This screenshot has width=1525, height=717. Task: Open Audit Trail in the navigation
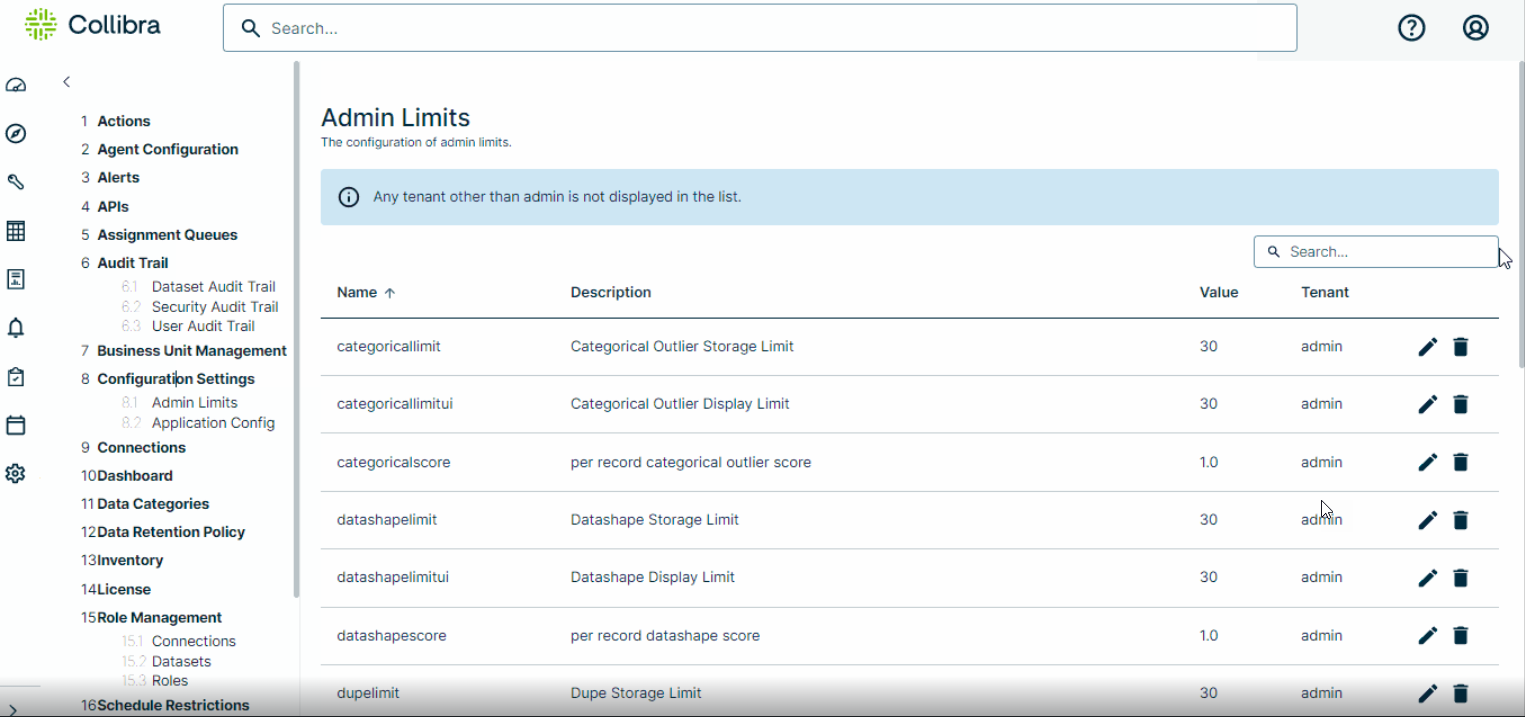click(132, 263)
